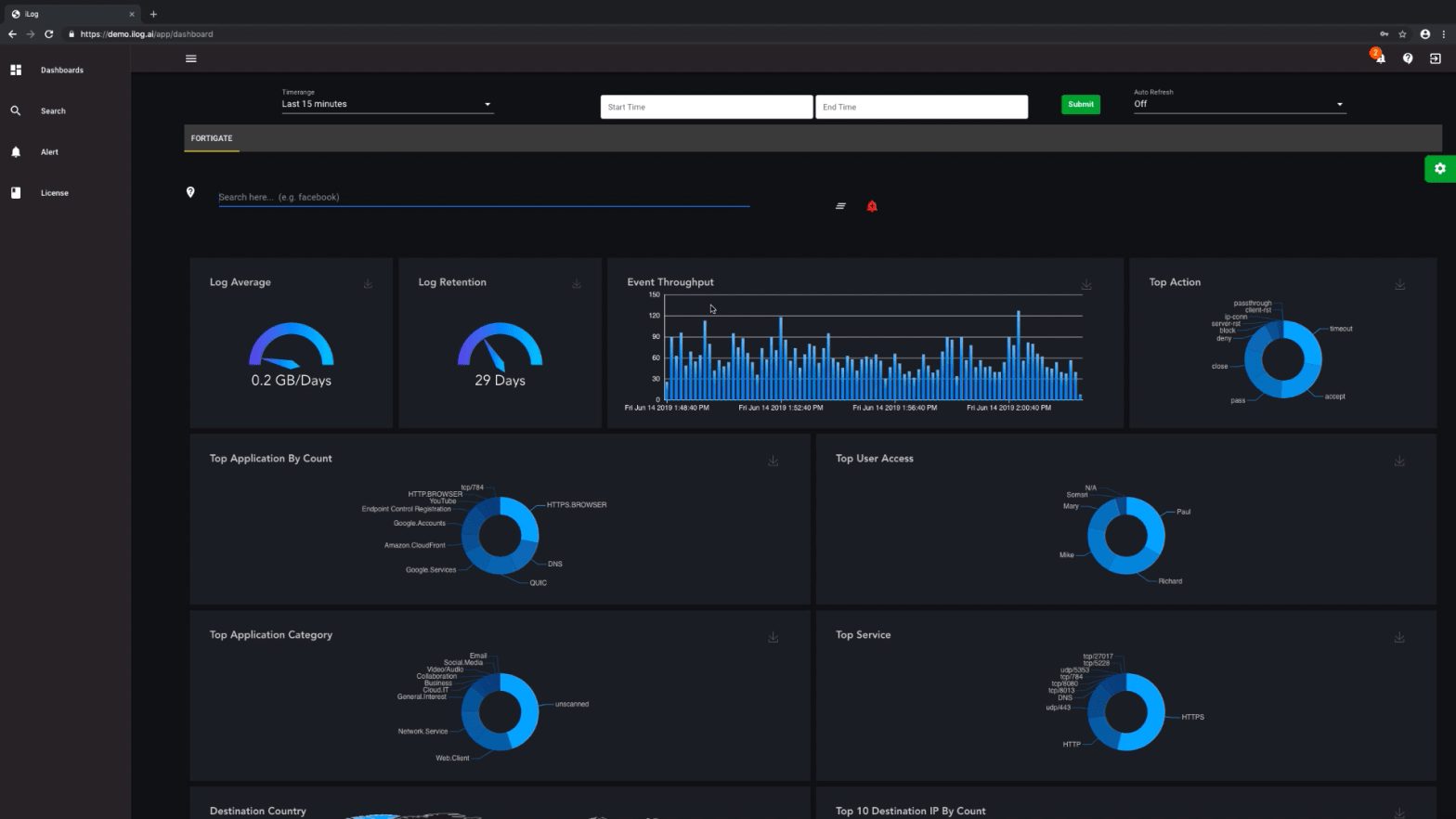The height and width of the screenshot is (819, 1456).
Task: Open License page in sidebar
Action: pyautogui.click(x=54, y=193)
